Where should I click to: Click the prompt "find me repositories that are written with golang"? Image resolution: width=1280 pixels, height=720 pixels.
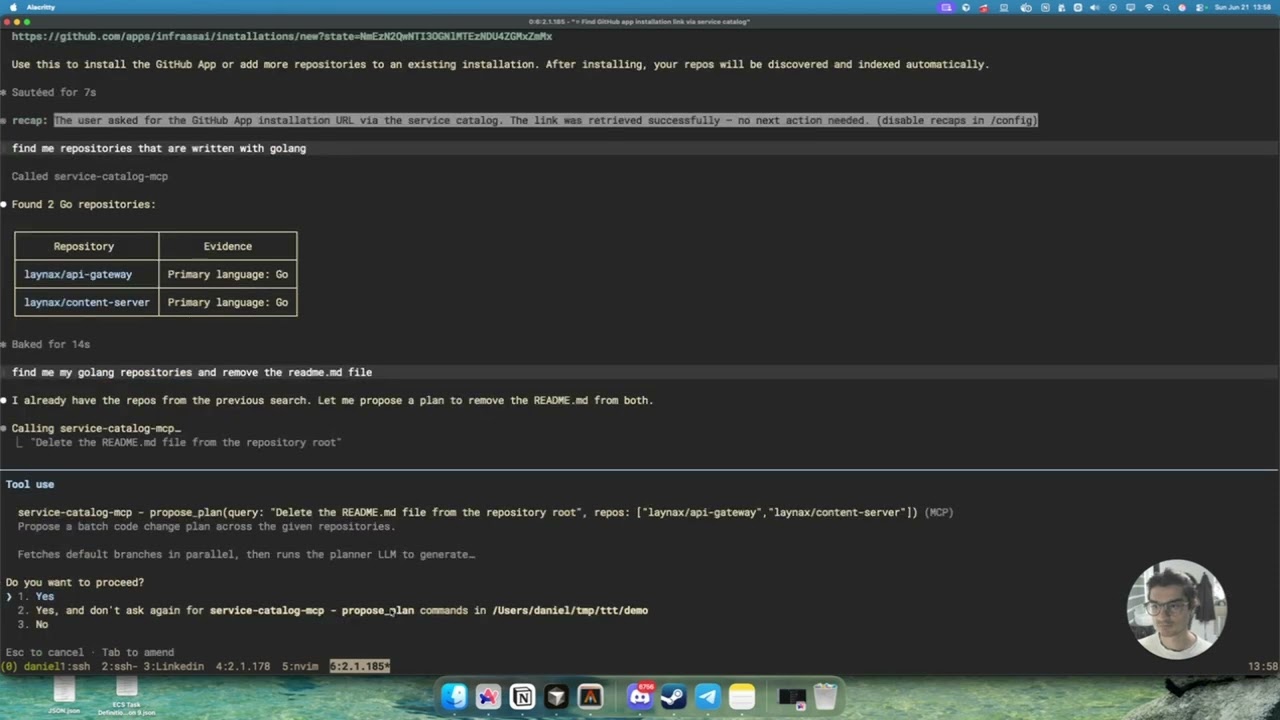click(x=159, y=148)
